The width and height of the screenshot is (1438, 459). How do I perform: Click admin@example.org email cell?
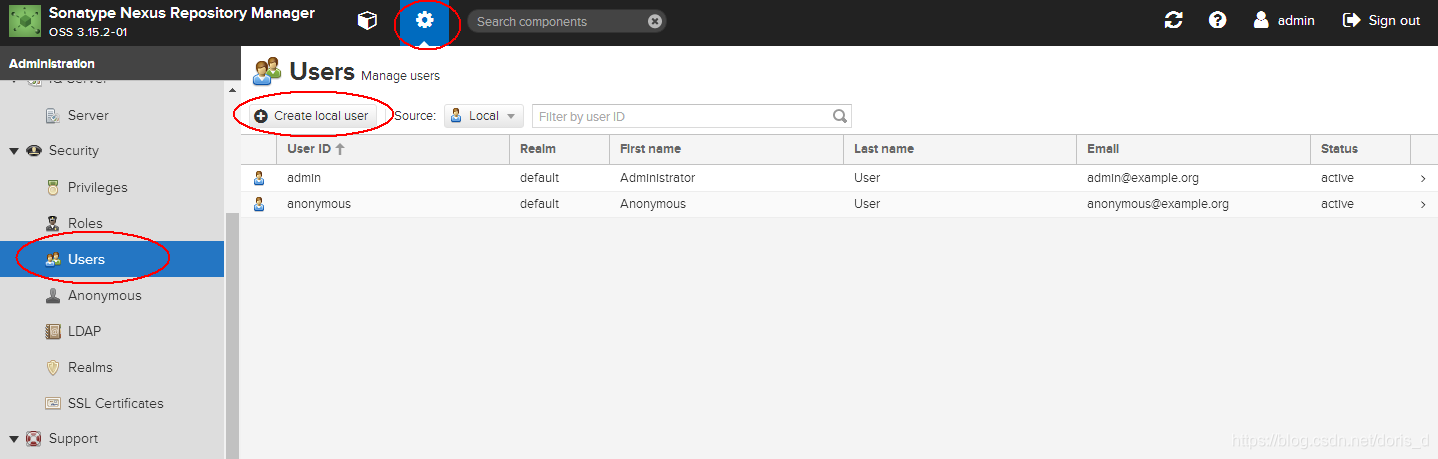(1143, 178)
